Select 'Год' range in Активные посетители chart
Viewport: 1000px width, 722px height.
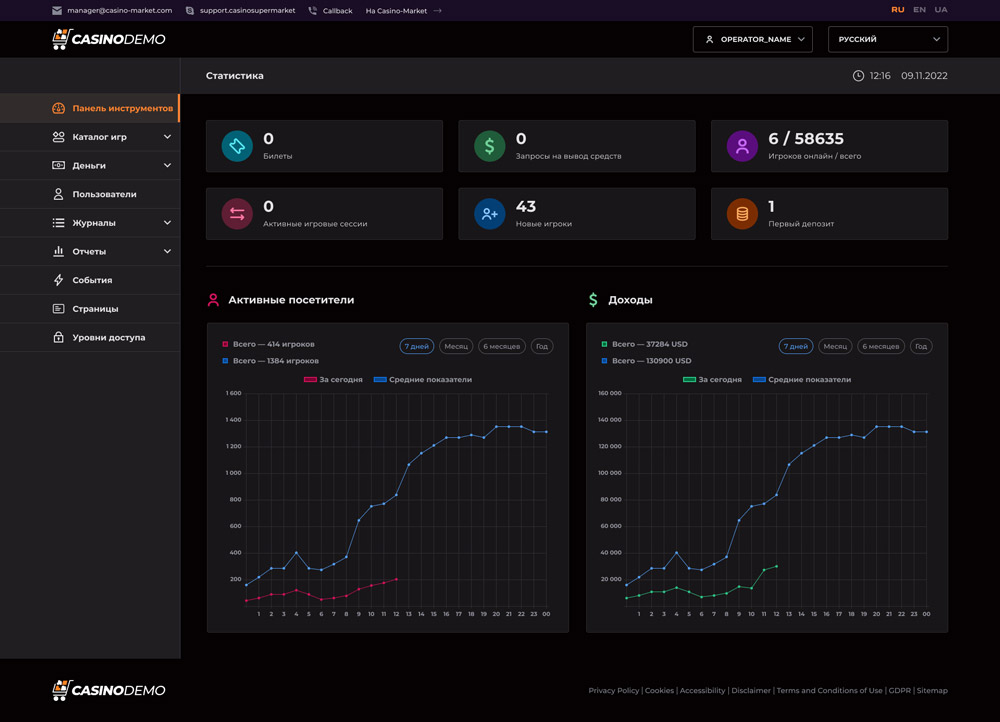coord(542,346)
